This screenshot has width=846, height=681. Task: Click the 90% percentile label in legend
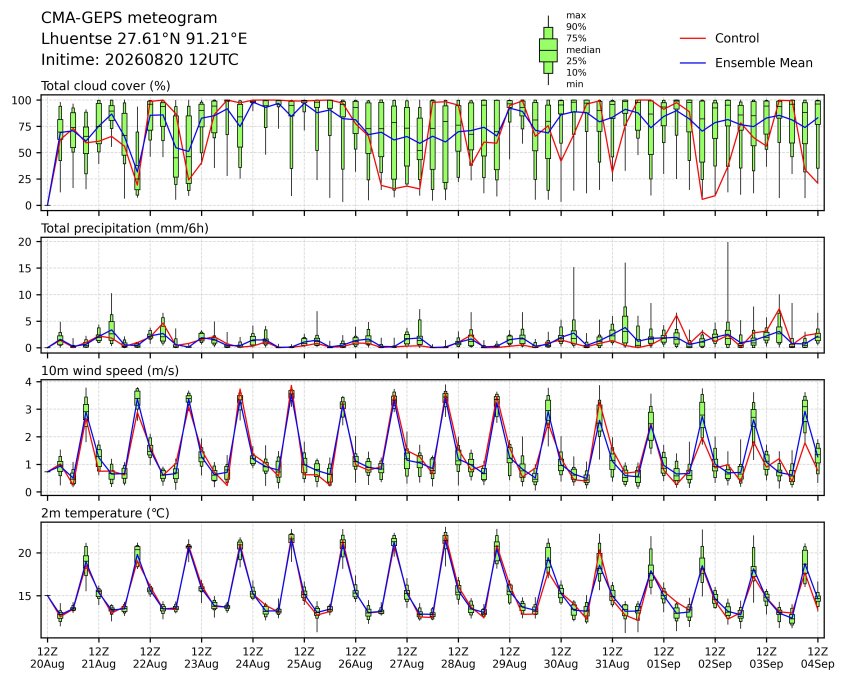tap(576, 26)
